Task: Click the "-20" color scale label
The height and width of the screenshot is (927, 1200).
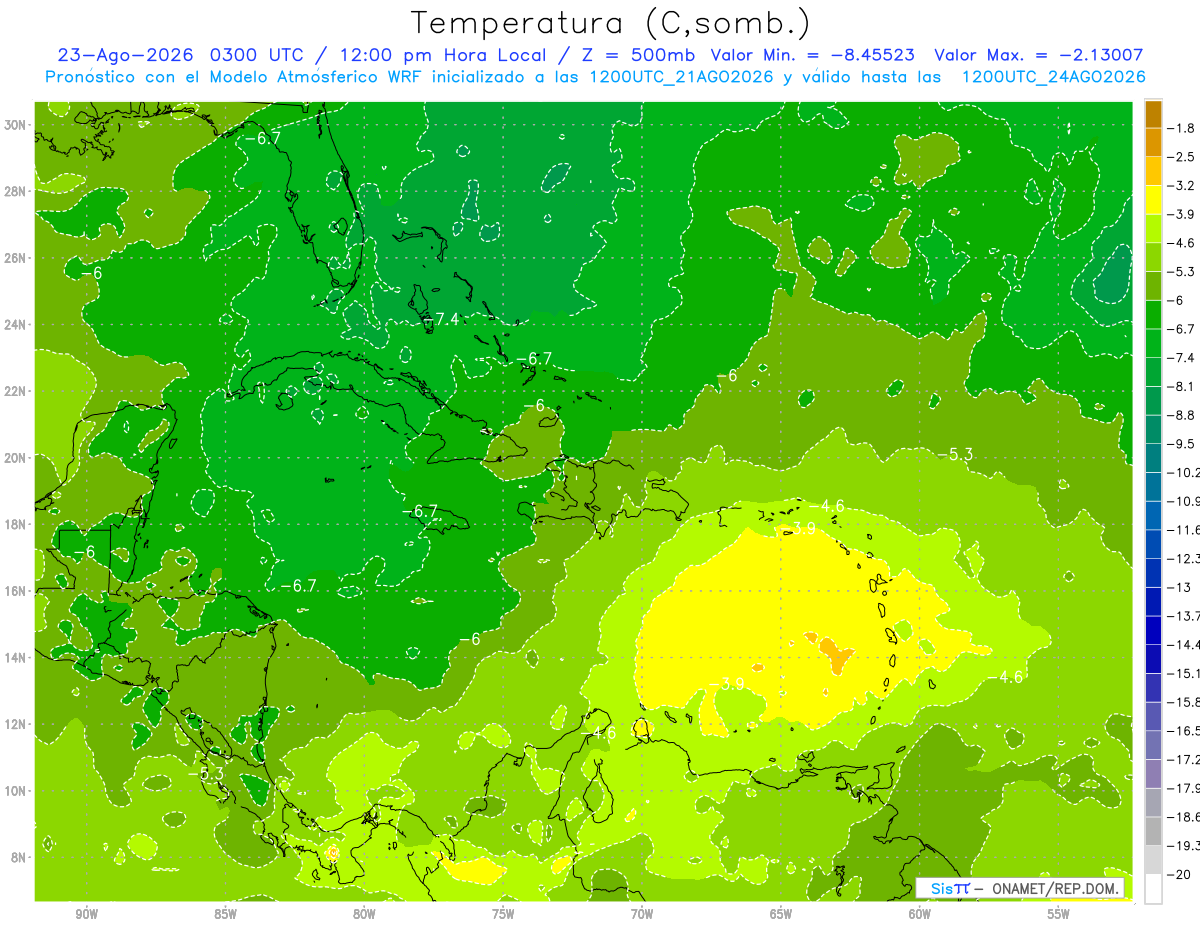Action: [x=1181, y=874]
